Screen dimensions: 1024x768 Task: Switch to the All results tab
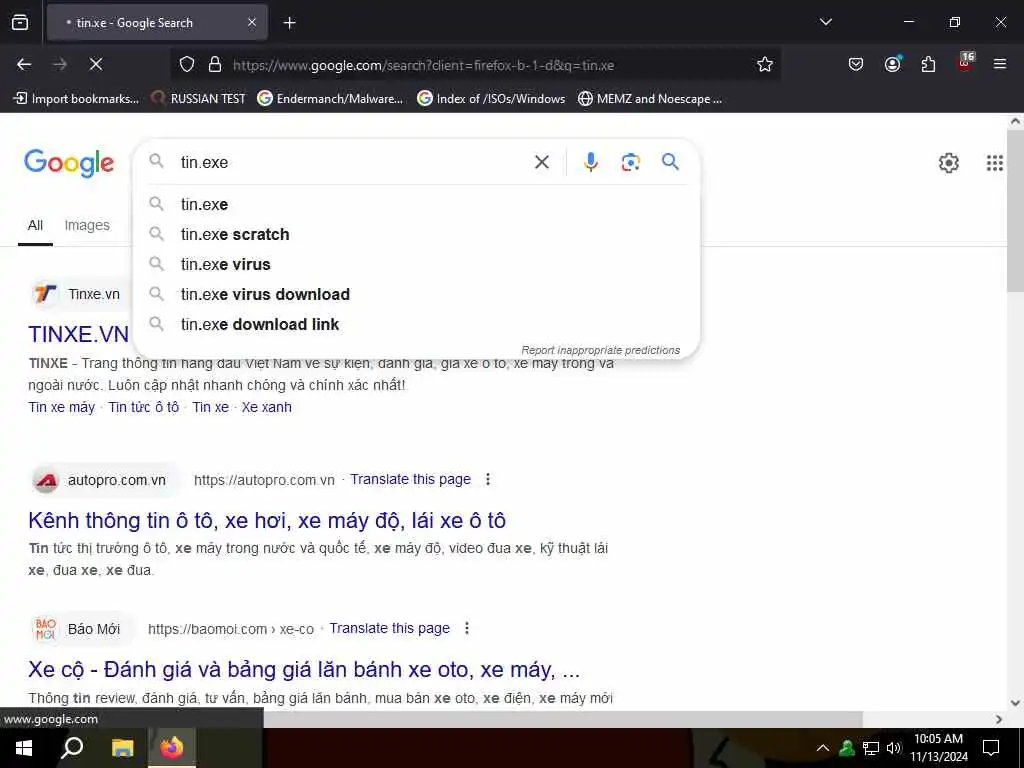coord(35,225)
